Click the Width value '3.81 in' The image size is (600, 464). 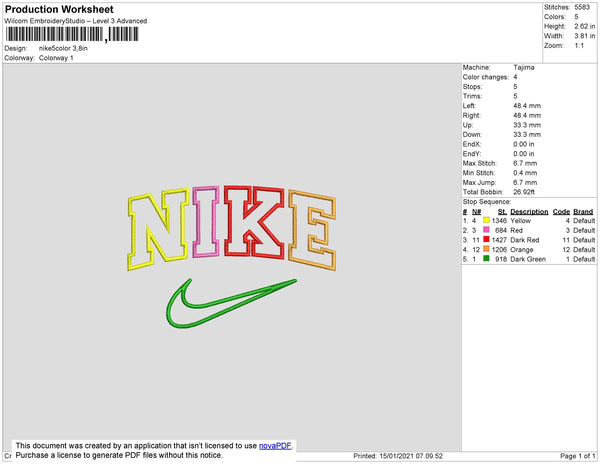[x=585, y=36]
